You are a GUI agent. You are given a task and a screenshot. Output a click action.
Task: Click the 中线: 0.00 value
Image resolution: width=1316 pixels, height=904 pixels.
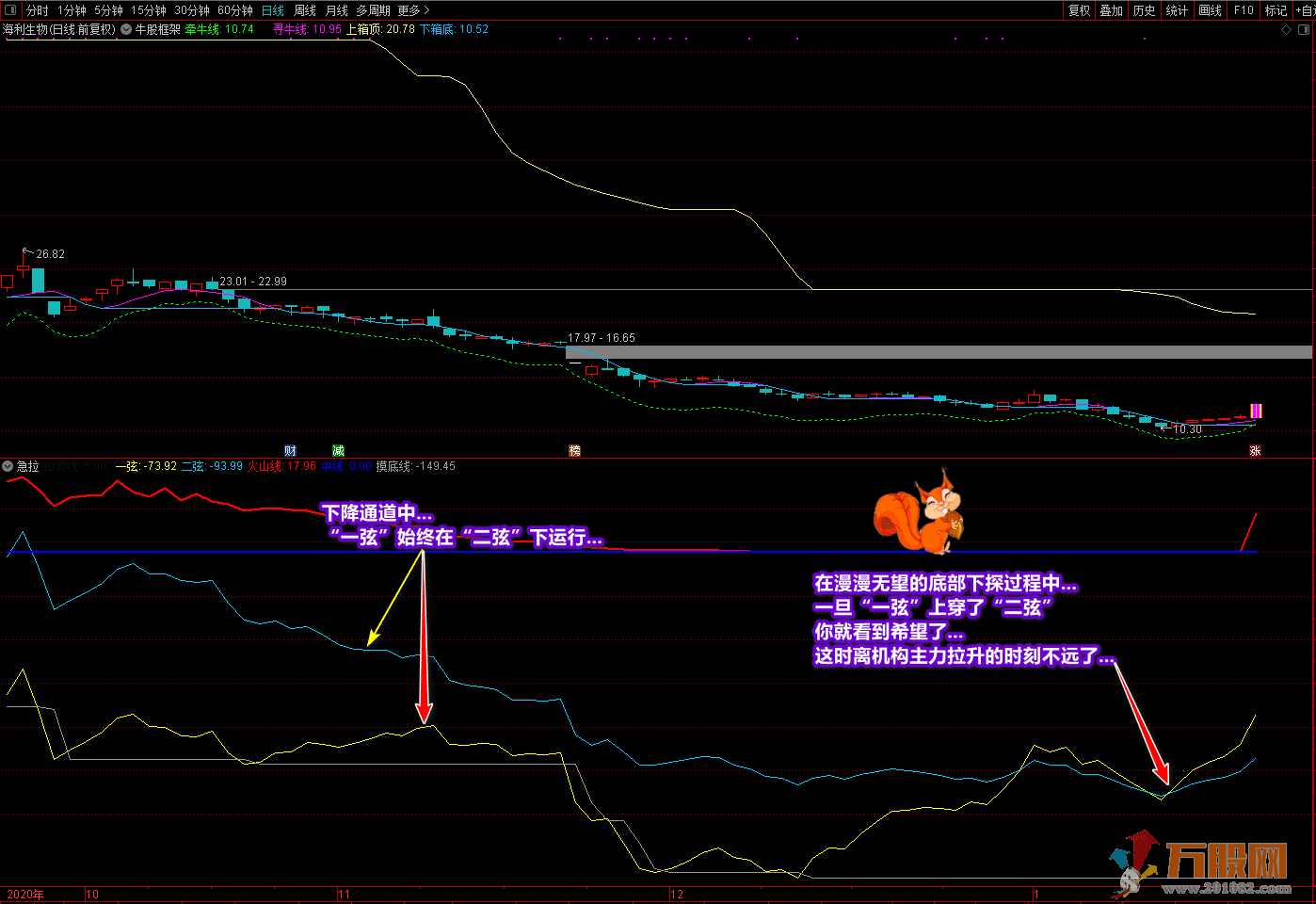tap(345, 466)
